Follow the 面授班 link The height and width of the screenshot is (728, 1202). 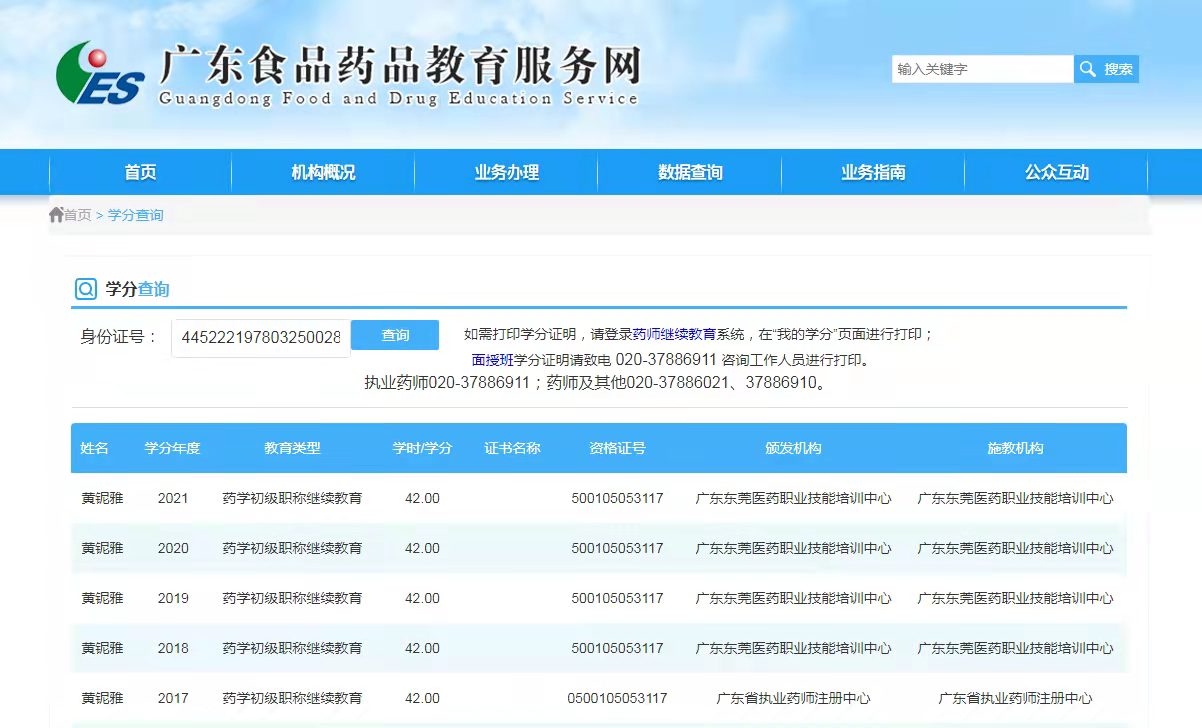point(492,360)
